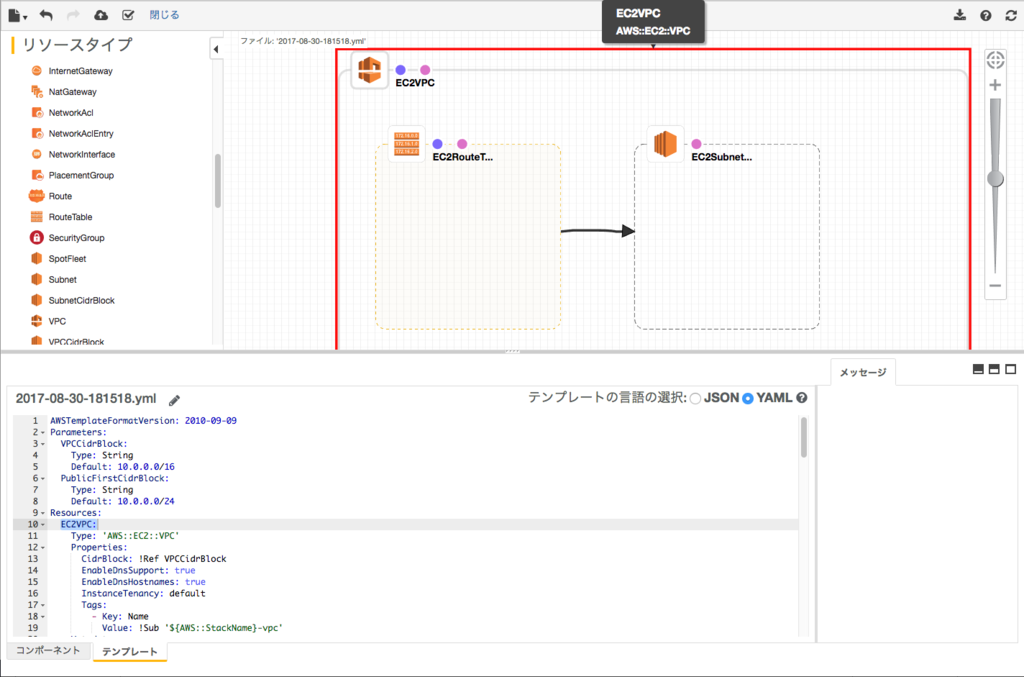
Task: Click the arrow connecting RouteTable to Subnet
Action: coord(598,231)
